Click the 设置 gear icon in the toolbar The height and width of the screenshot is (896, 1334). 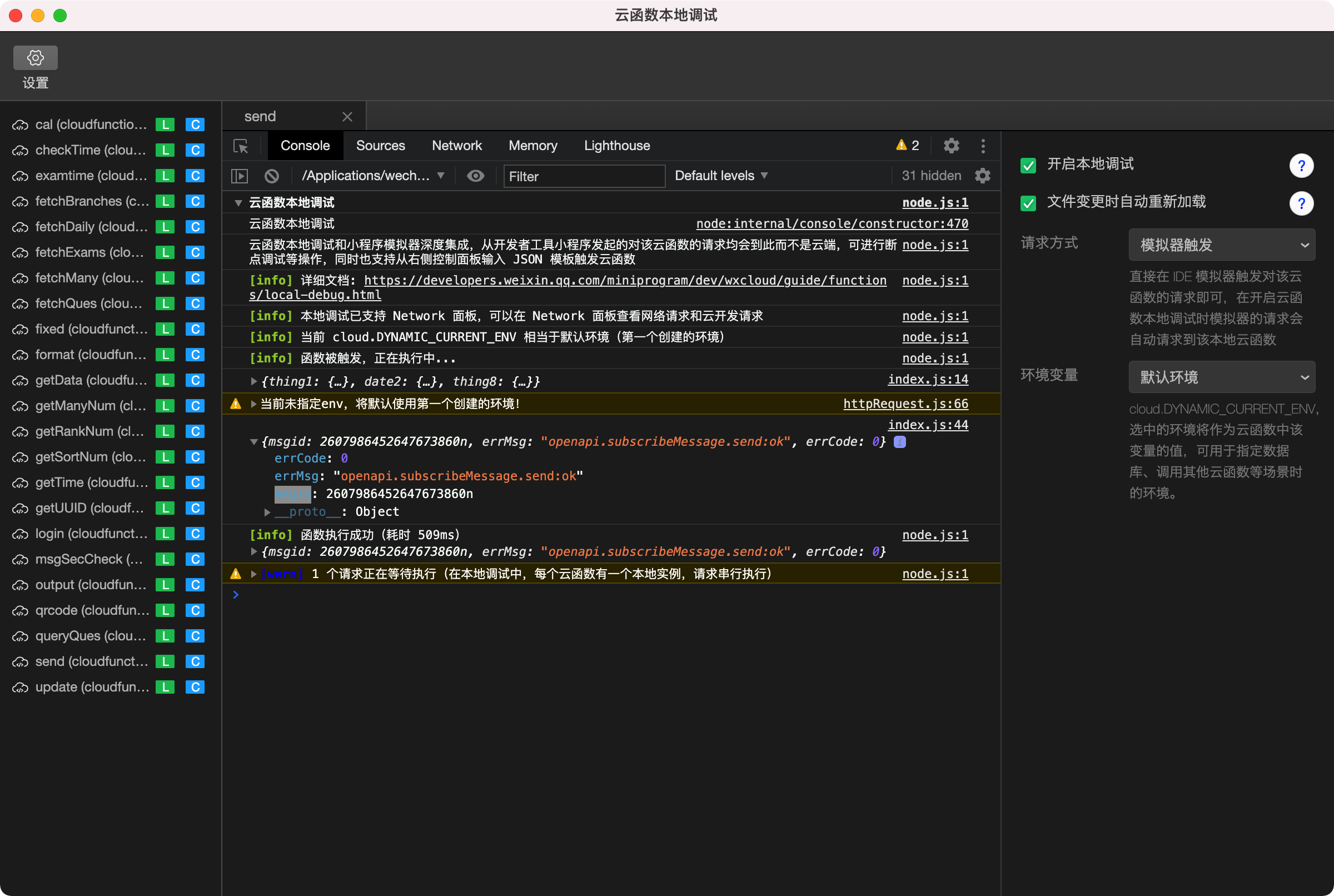point(36,58)
